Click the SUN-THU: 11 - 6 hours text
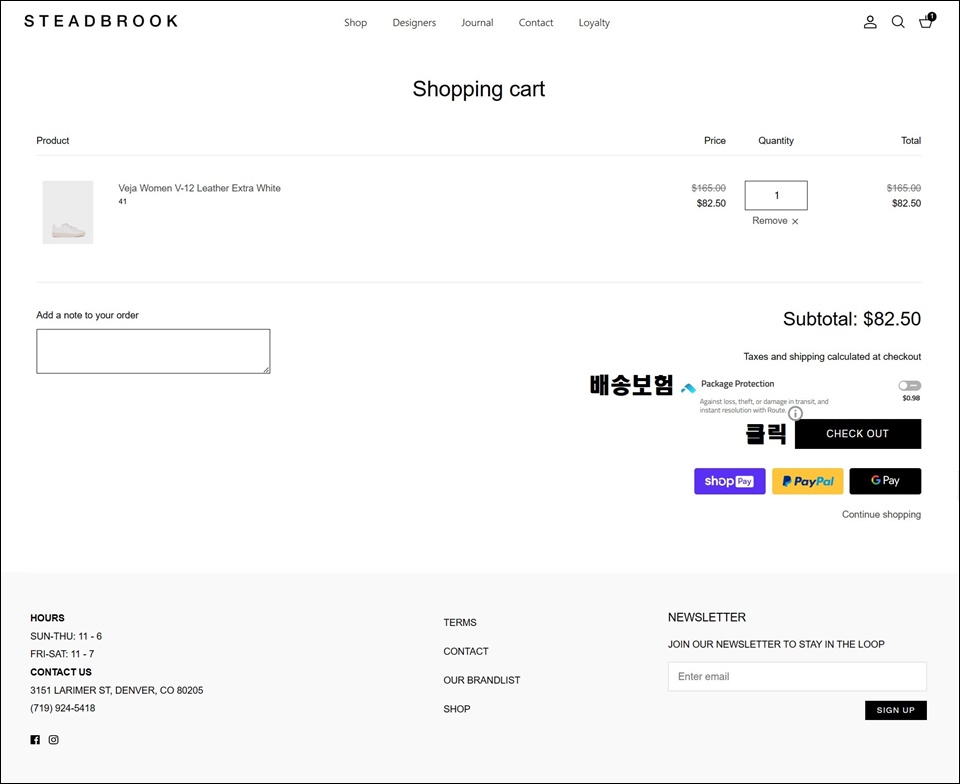The height and width of the screenshot is (784, 960). pyautogui.click(x=66, y=637)
